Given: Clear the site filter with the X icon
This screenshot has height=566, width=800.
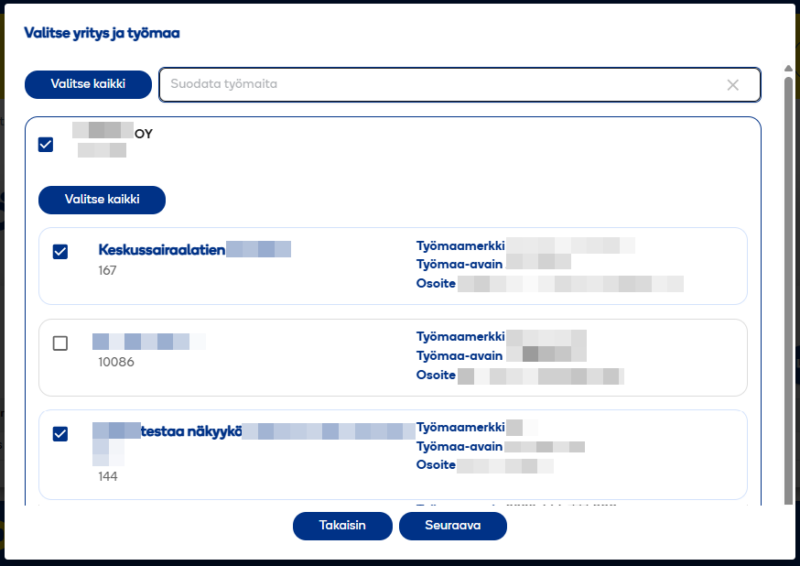Looking at the screenshot, I should point(733,85).
